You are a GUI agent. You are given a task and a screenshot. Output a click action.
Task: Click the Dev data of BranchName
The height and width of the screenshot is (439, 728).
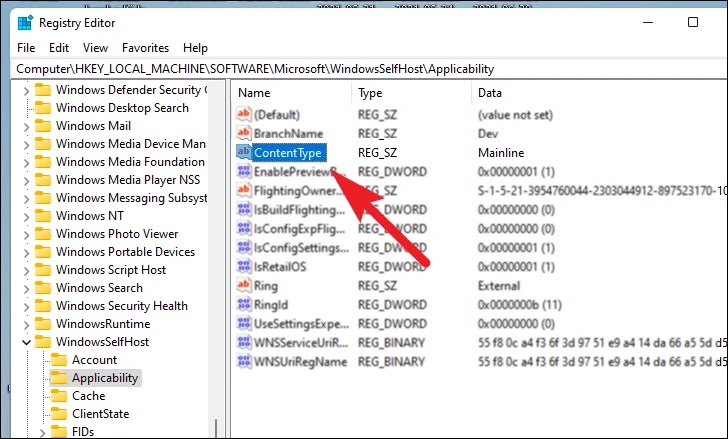pos(488,134)
